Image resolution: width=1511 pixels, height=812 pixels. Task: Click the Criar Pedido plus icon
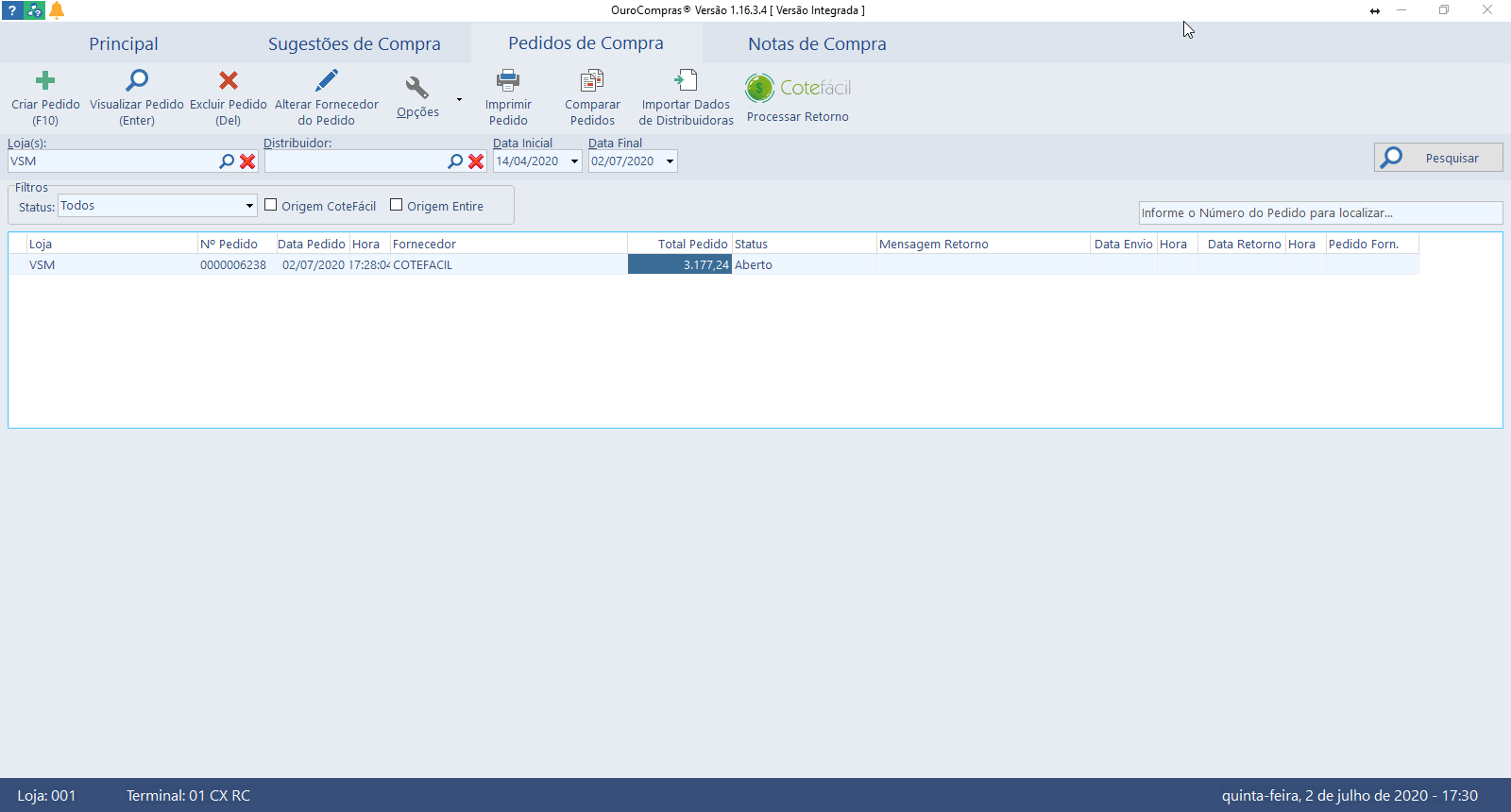(x=45, y=81)
